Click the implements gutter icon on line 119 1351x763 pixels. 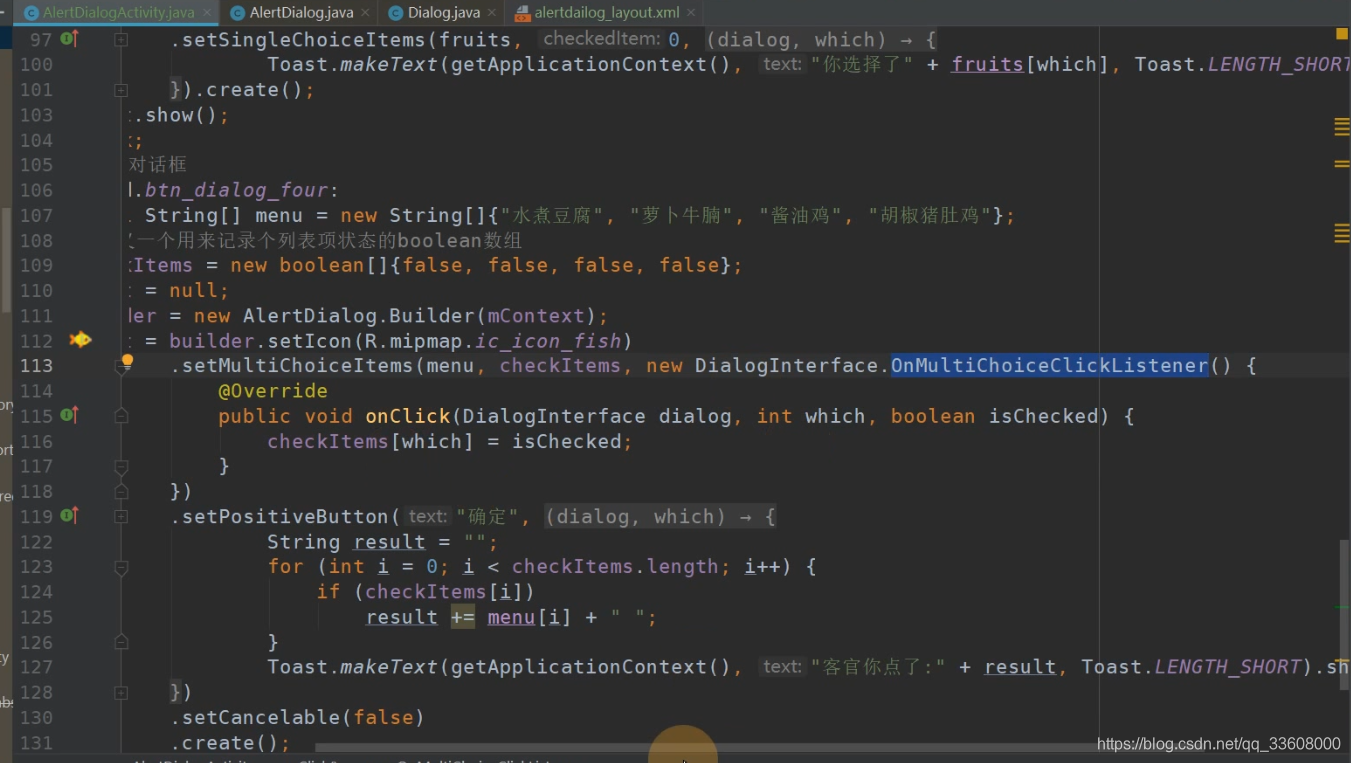(x=69, y=516)
